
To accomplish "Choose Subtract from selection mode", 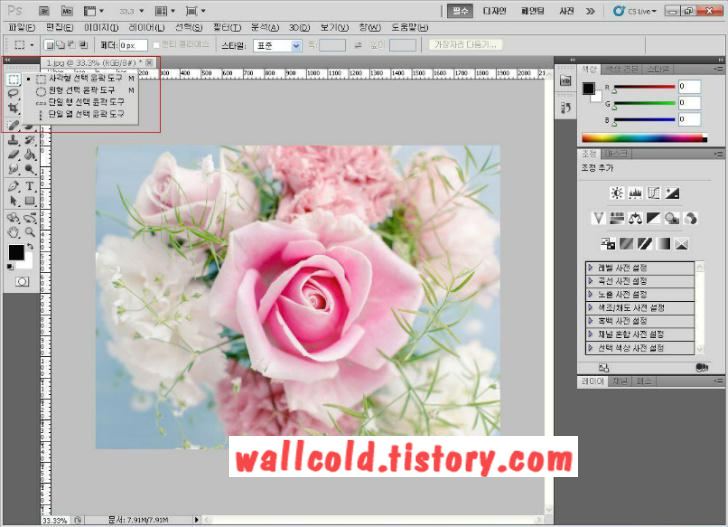I will pos(72,45).
